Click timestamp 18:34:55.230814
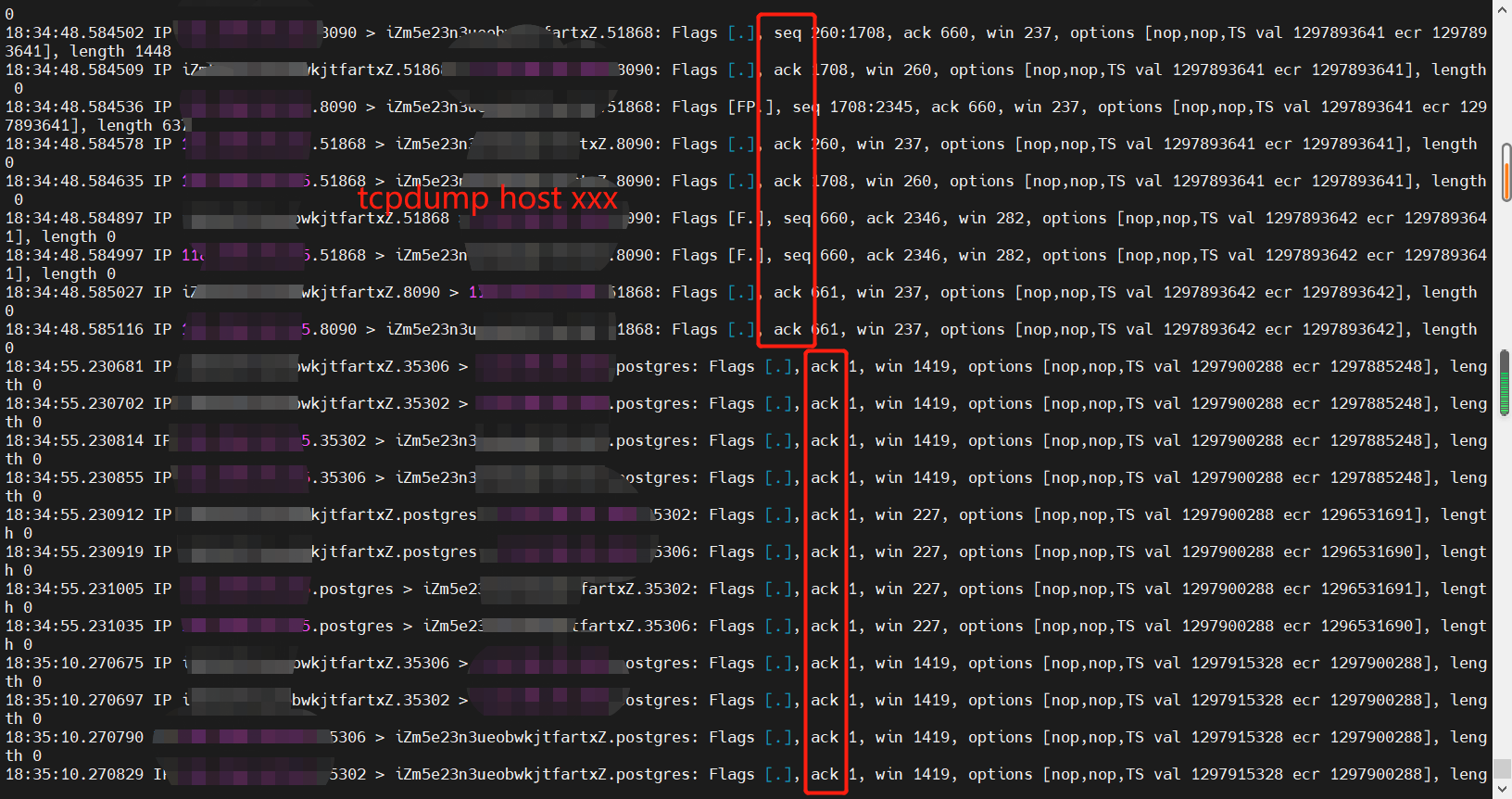Viewport: 1512px width, 799px height. point(75,440)
